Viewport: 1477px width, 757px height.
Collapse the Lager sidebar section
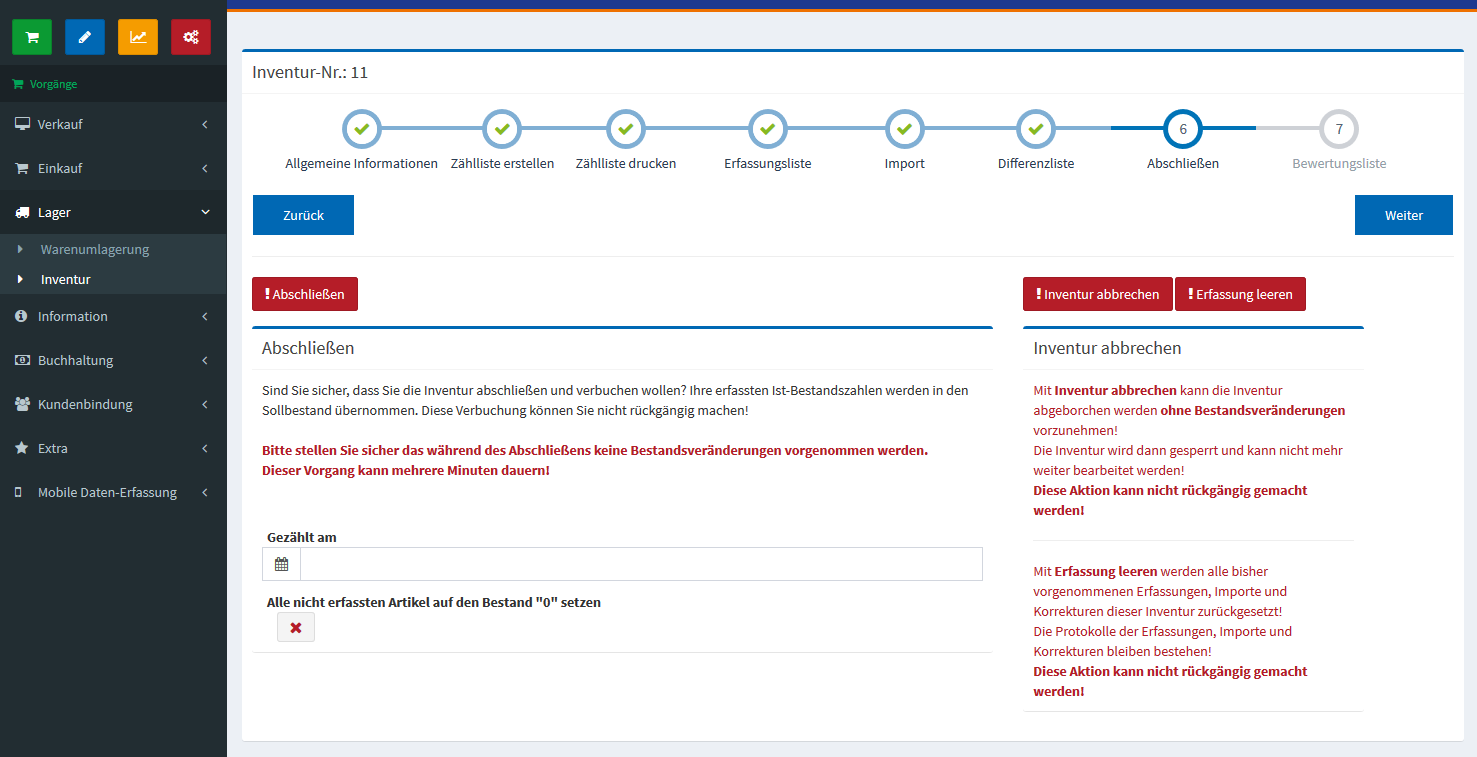113,212
